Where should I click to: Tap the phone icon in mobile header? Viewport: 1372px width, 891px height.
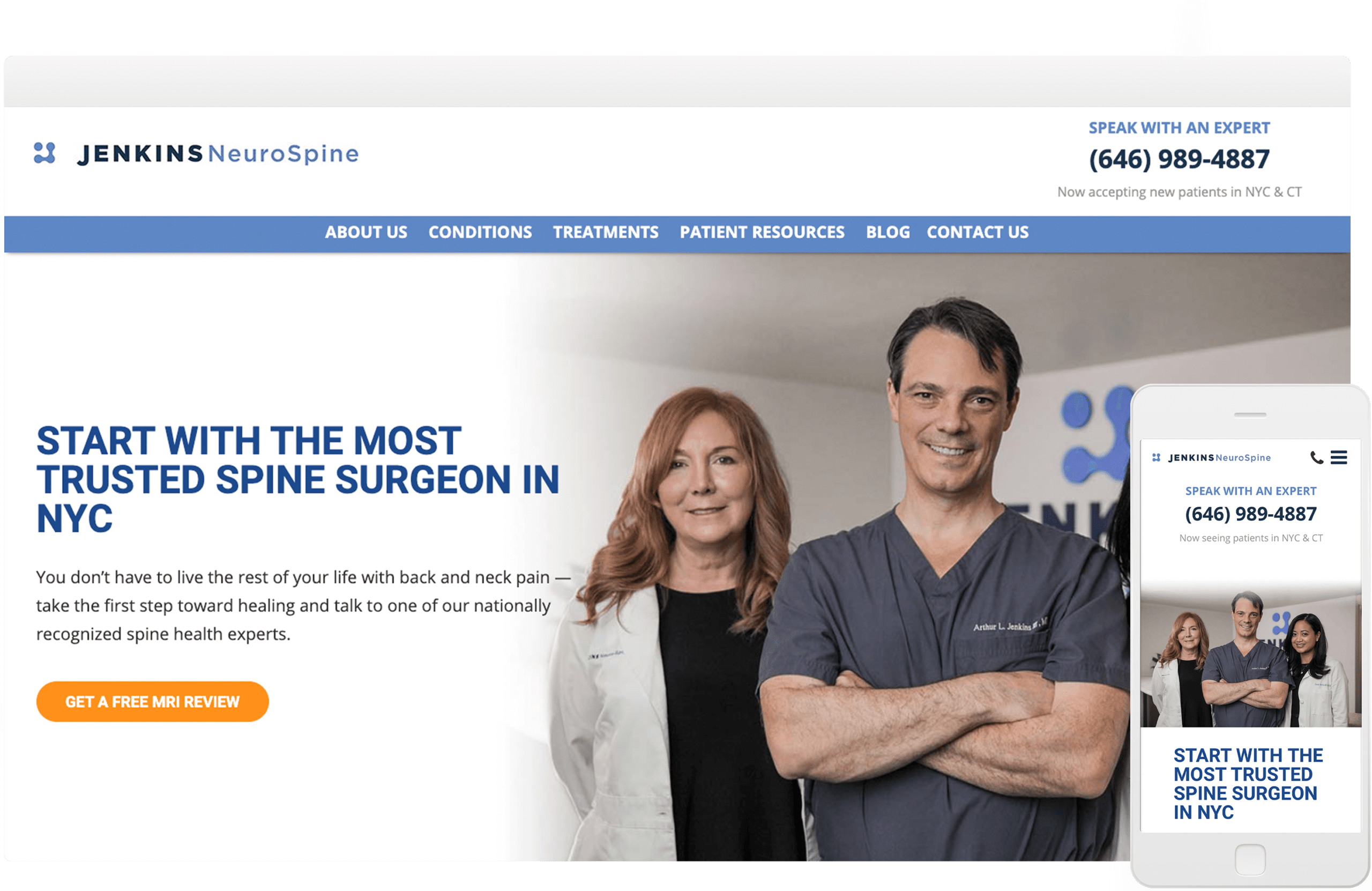pyautogui.click(x=1317, y=457)
